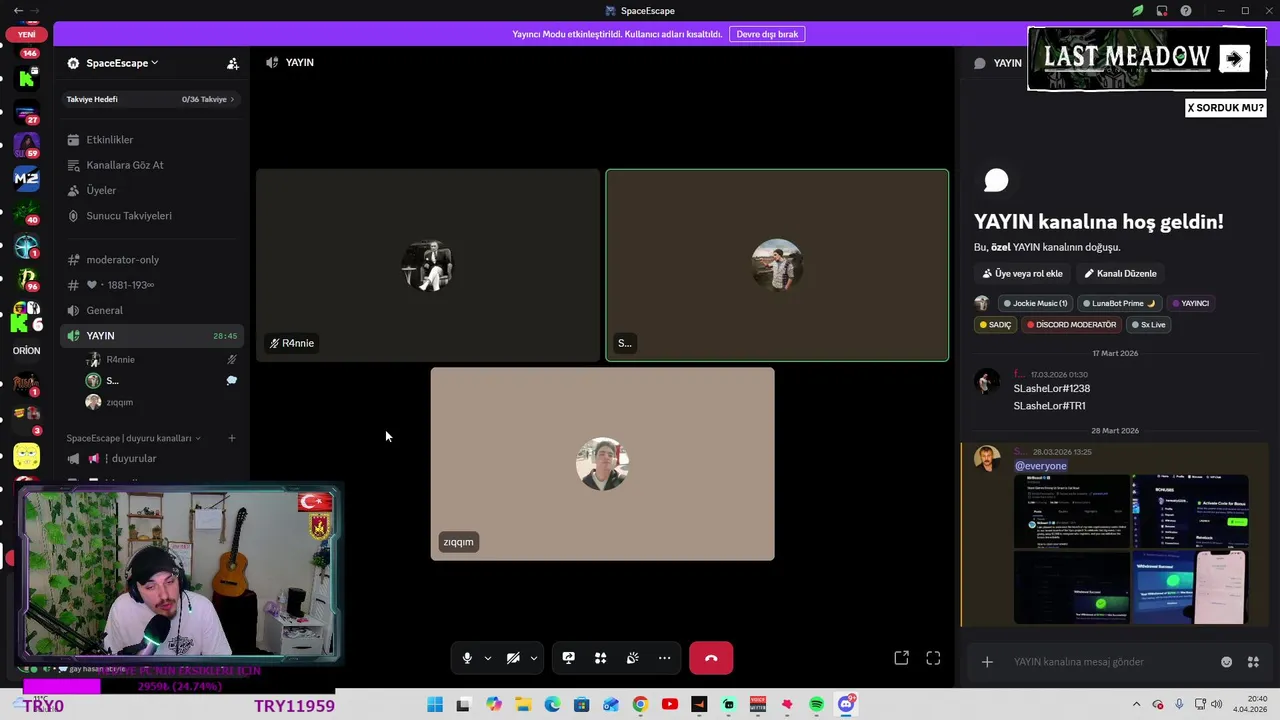Open Spotify from the taskbar

pyautogui.click(x=817, y=705)
